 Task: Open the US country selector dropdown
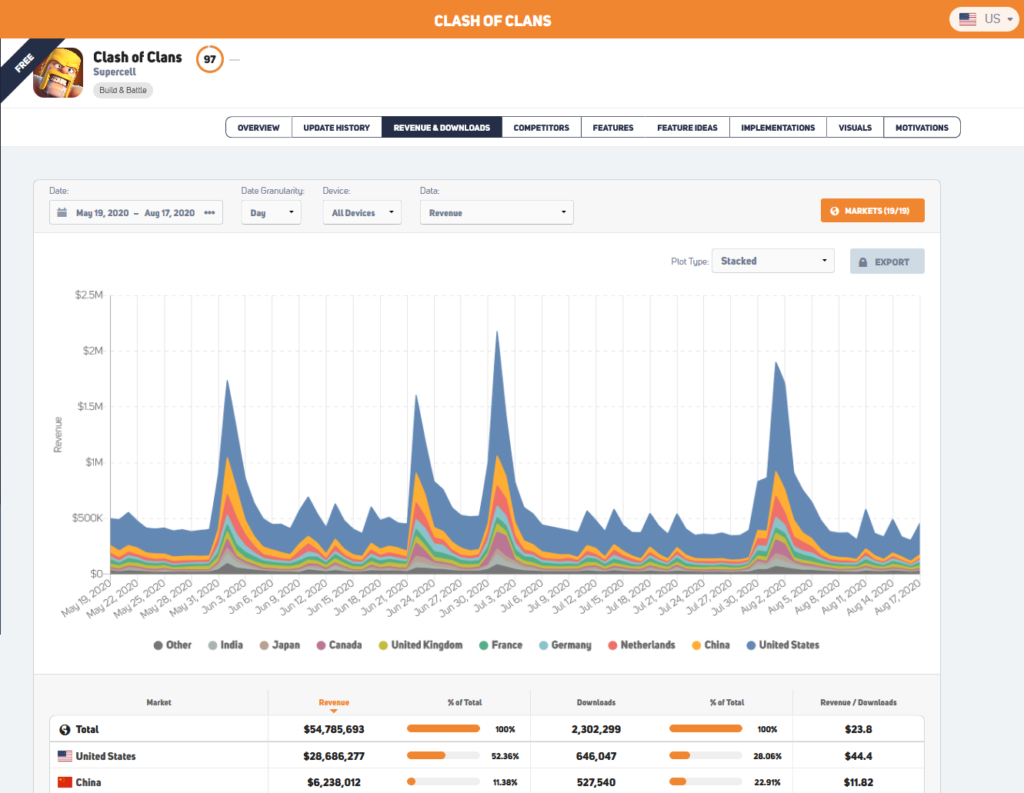tap(984, 19)
